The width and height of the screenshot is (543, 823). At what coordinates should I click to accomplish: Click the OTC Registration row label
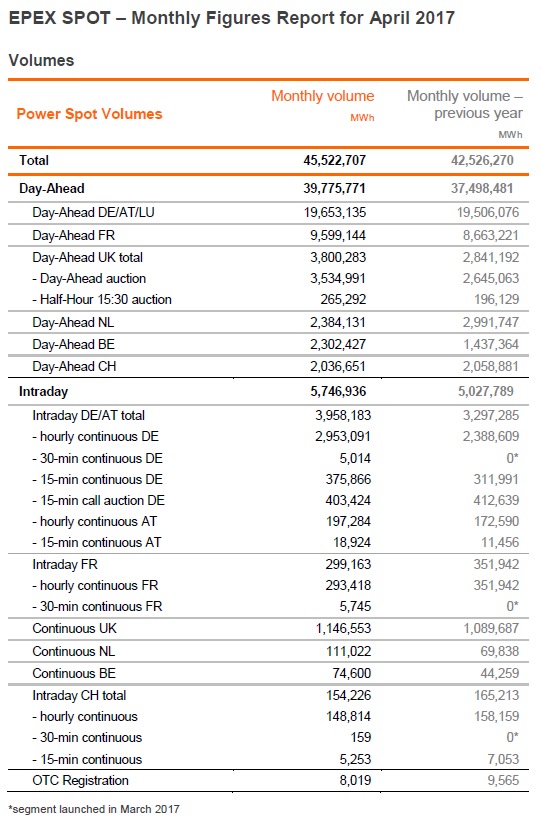[x=80, y=781]
